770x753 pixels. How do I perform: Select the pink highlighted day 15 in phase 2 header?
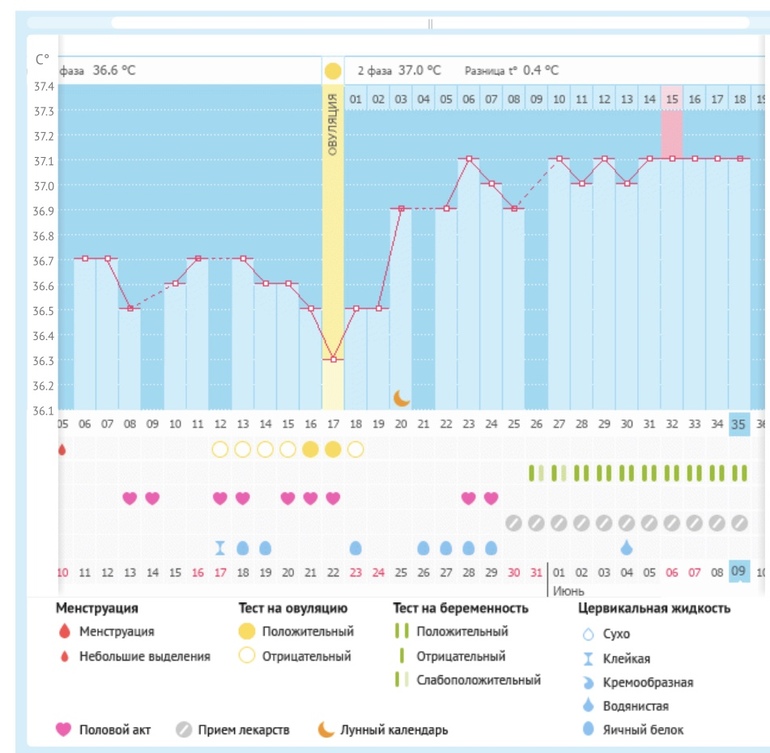(x=672, y=99)
